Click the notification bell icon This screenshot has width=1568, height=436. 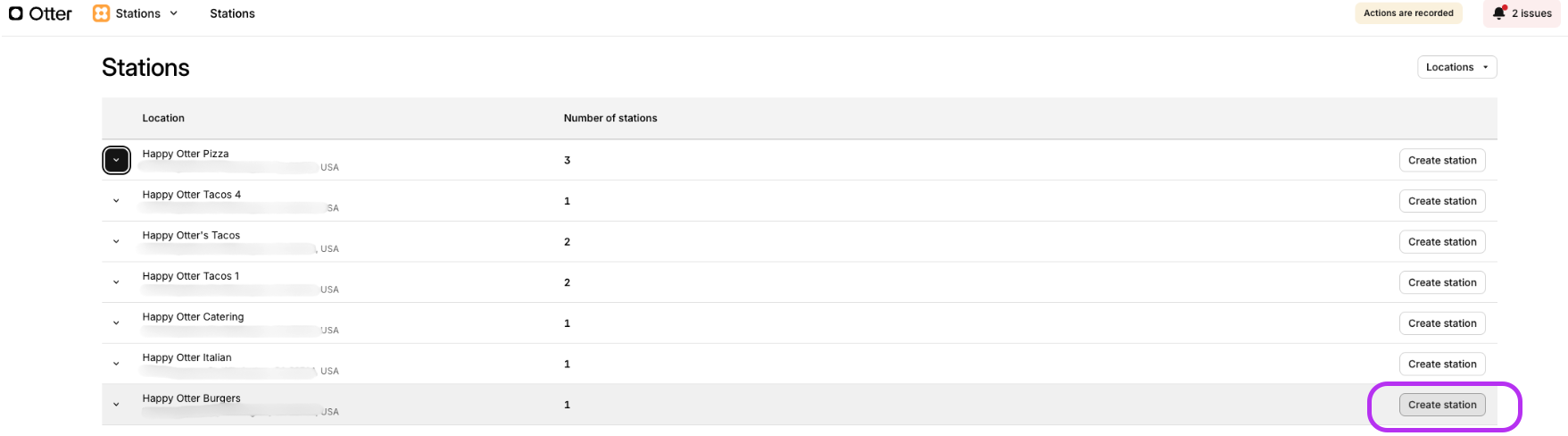pyautogui.click(x=1499, y=13)
